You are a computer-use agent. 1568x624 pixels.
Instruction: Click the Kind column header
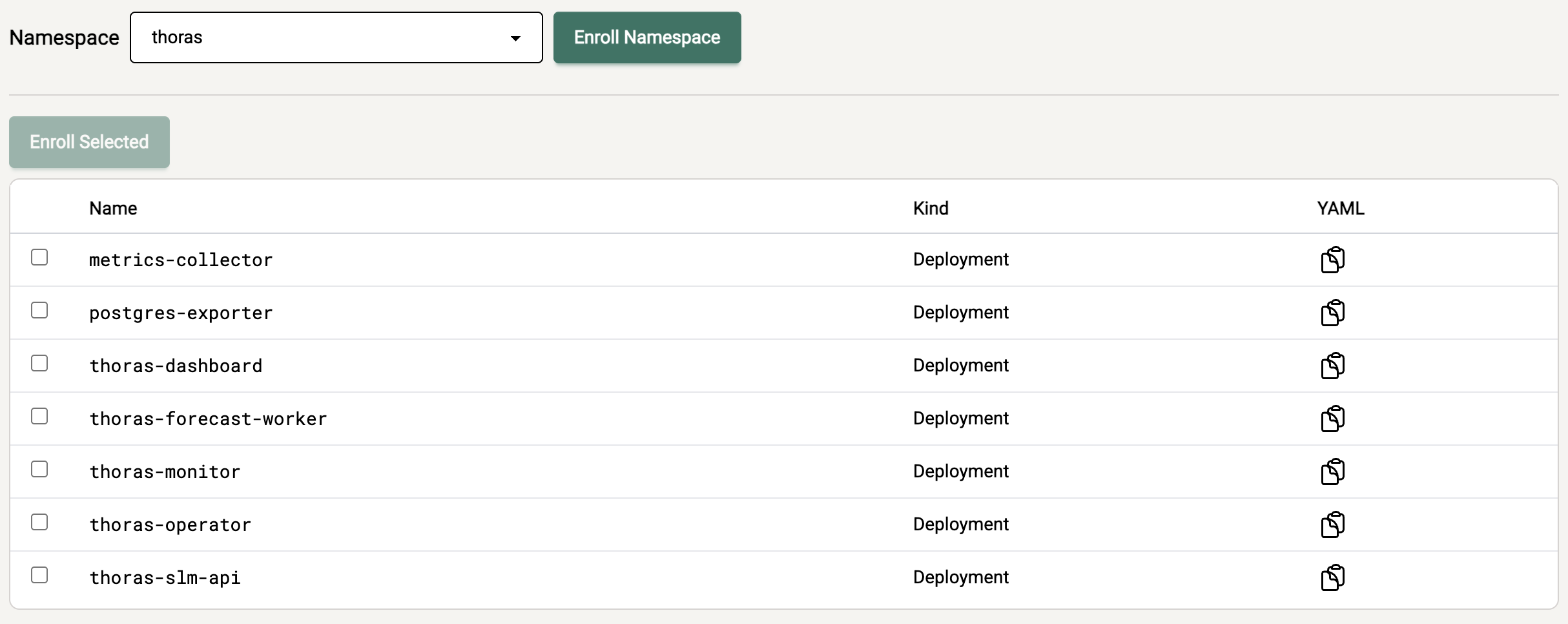tap(931, 209)
